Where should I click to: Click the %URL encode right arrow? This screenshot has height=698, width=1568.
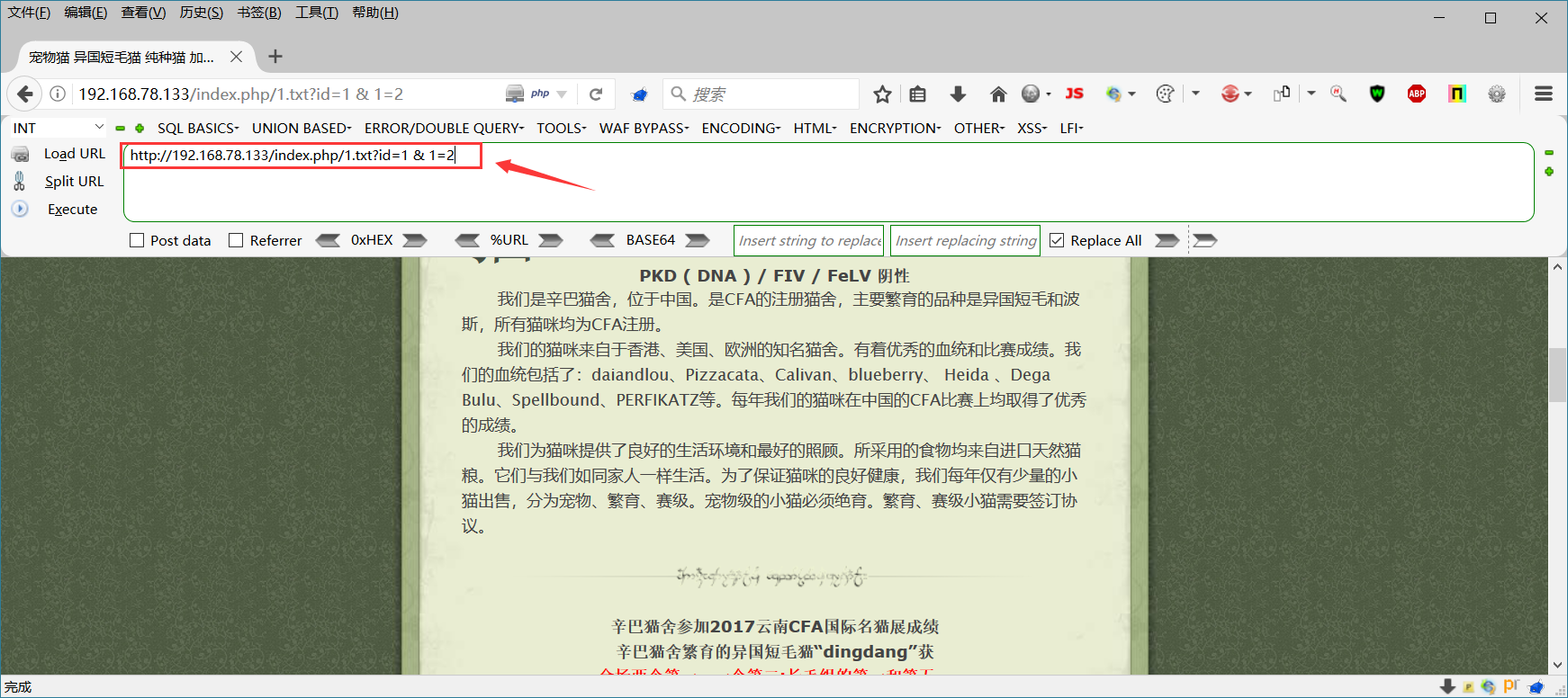pos(551,240)
